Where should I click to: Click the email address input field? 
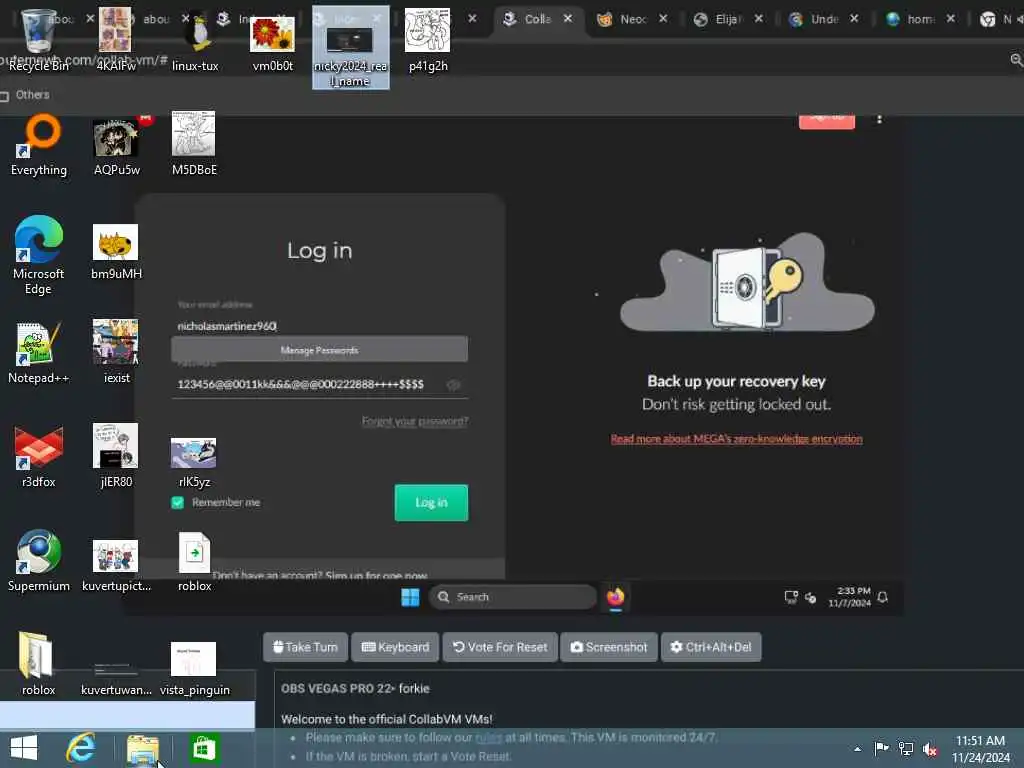pyautogui.click(x=319, y=326)
